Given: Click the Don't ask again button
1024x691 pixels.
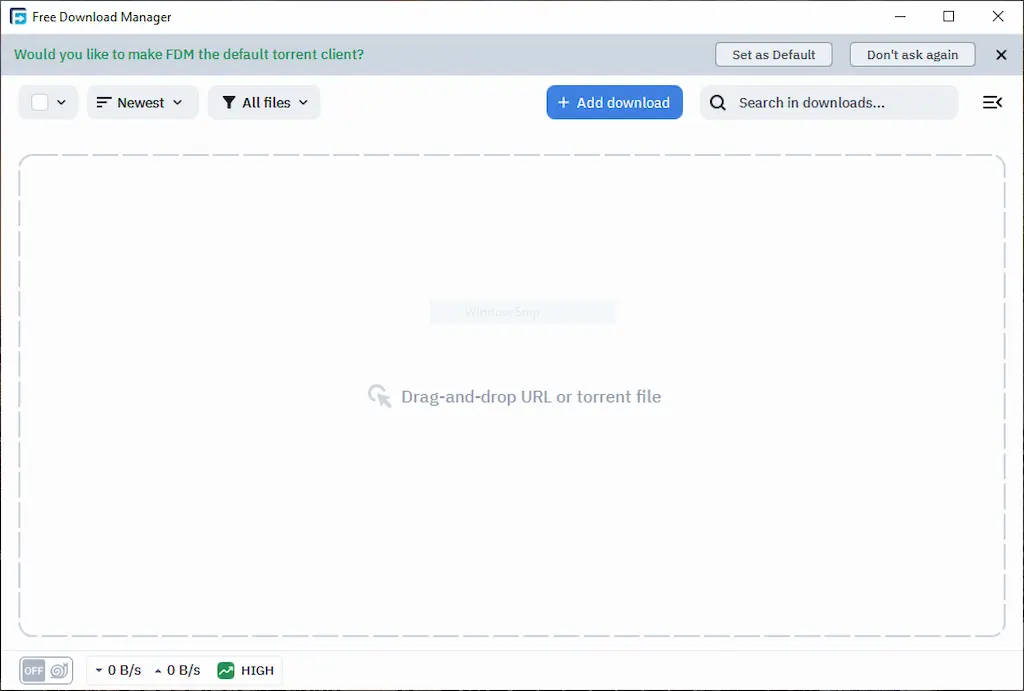Looking at the screenshot, I should (912, 55).
